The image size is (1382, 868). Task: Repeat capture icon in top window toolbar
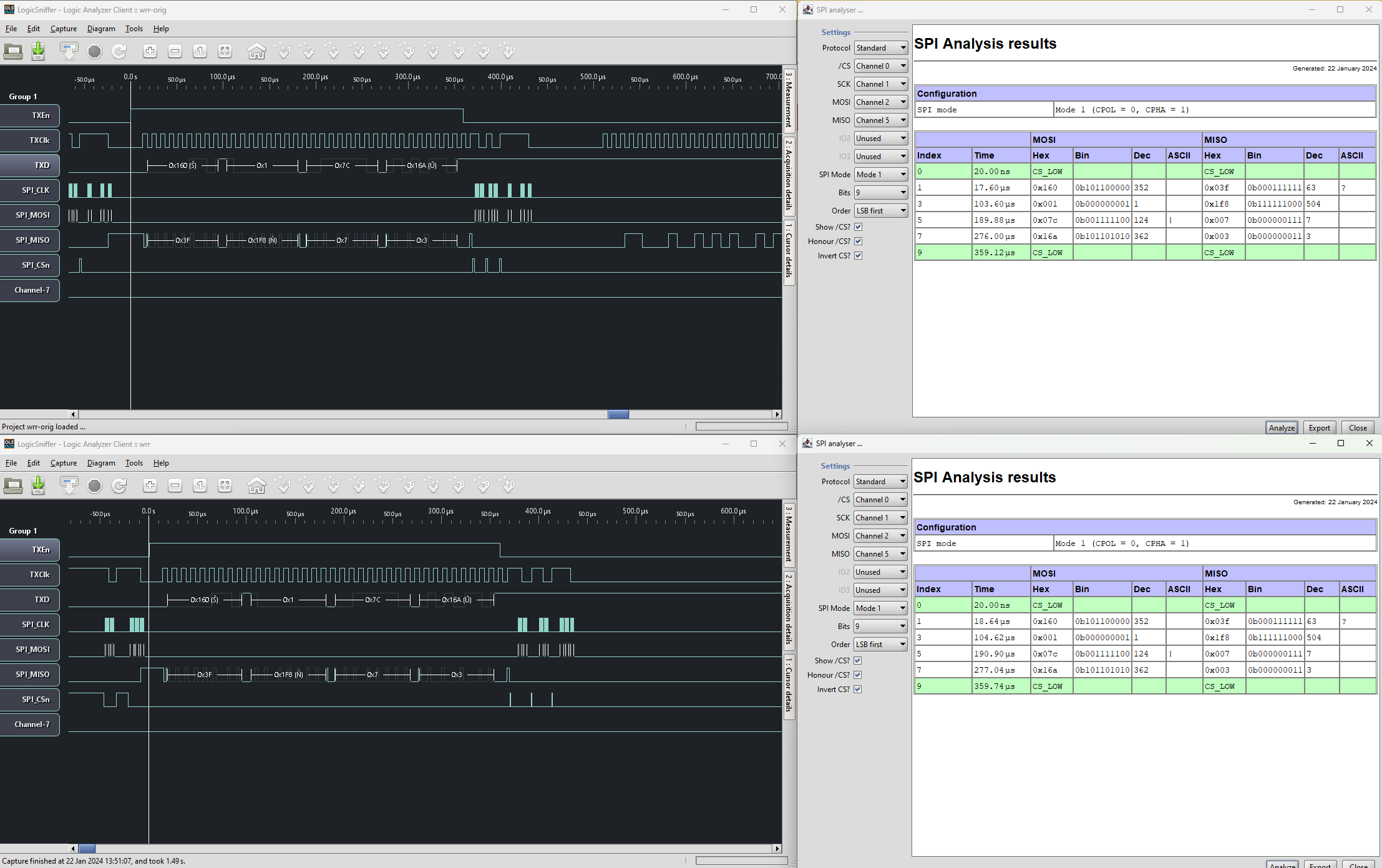[119, 51]
